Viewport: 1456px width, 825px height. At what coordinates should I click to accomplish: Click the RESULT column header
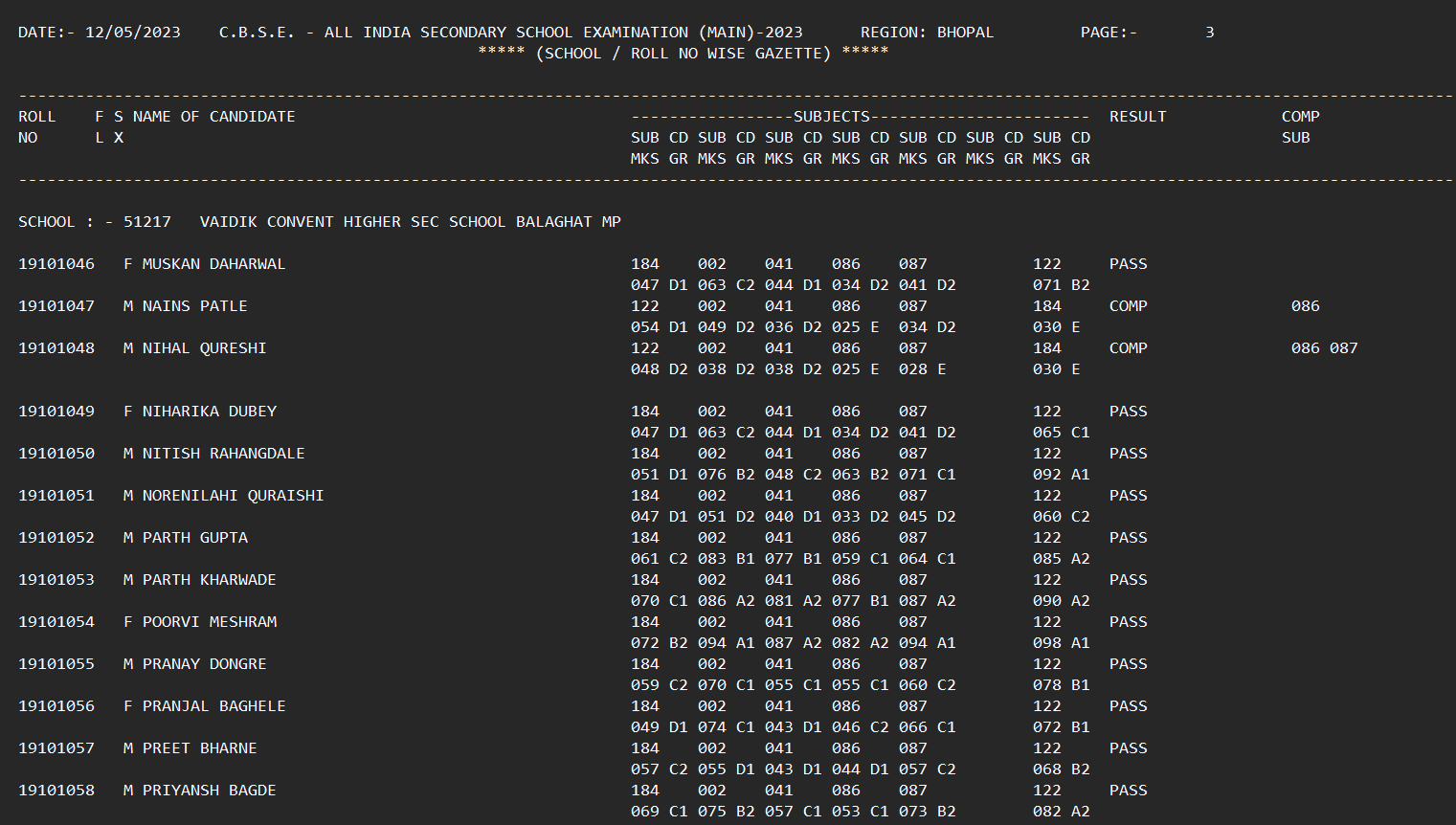pyautogui.click(x=1137, y=117)
